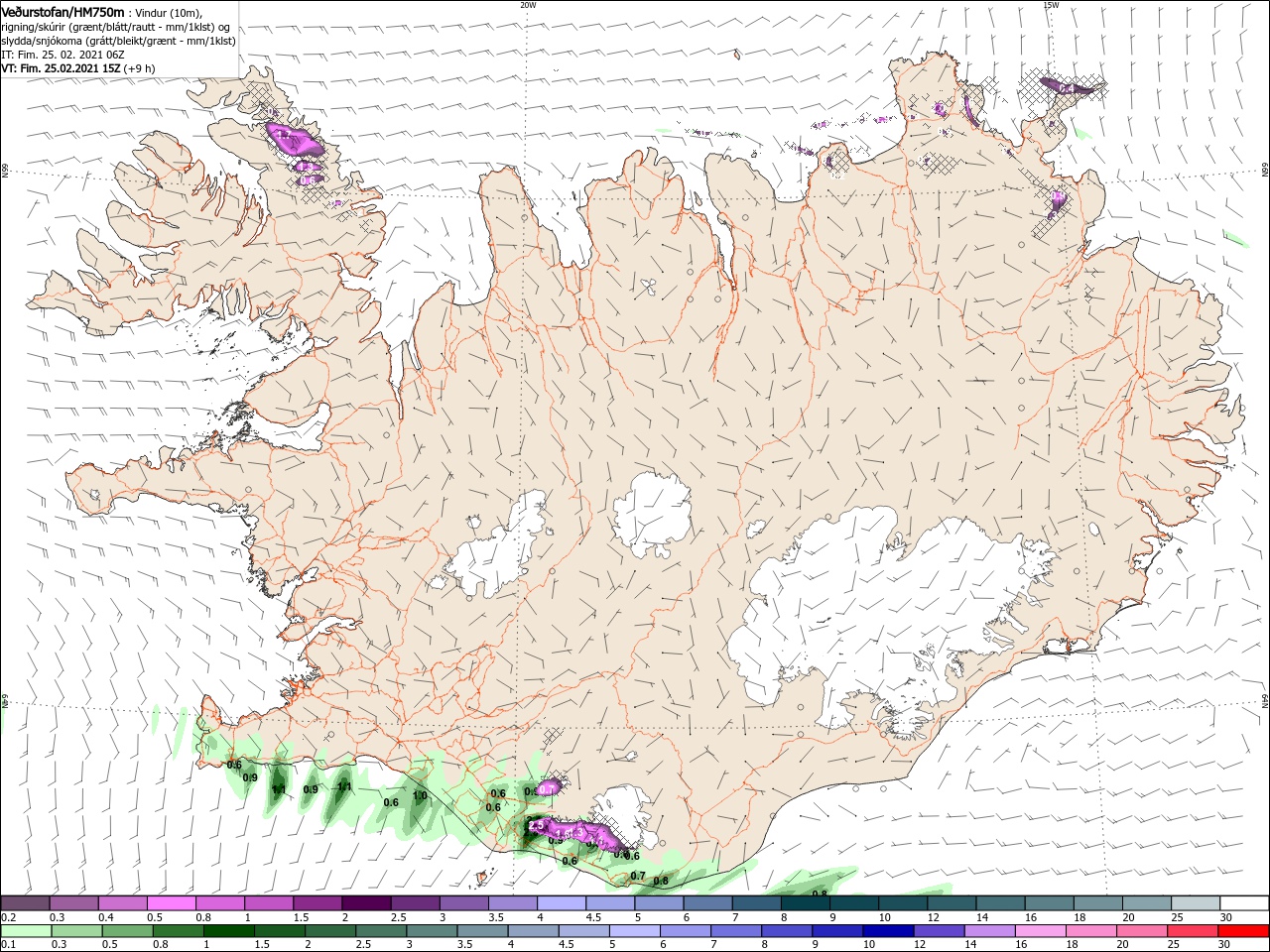
Task: Click the pale periwinkle rain swatch labeled 5
Action: (x=635, y=930)
